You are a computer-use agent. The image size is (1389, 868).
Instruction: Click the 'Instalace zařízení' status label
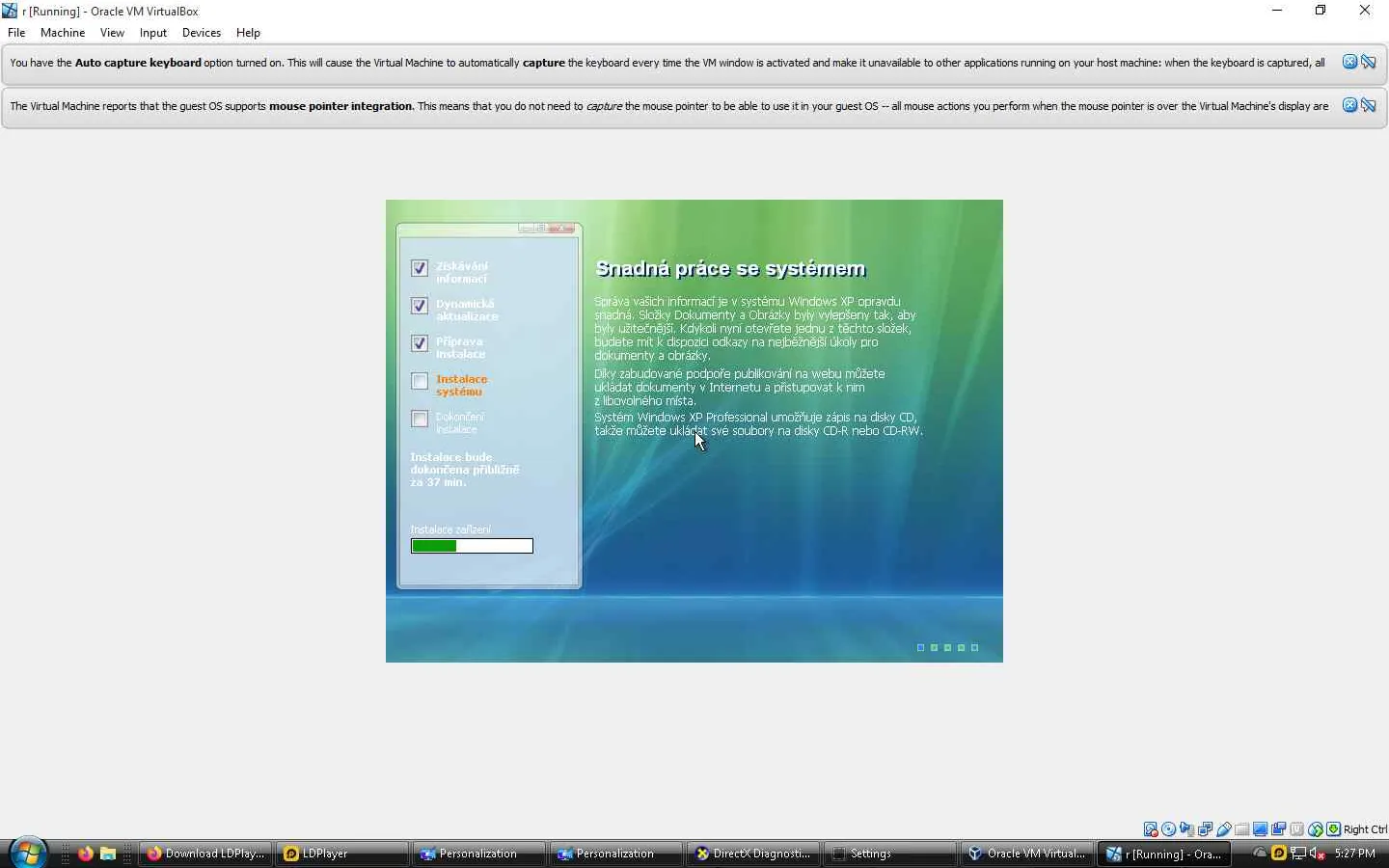[x=450, y=529]
